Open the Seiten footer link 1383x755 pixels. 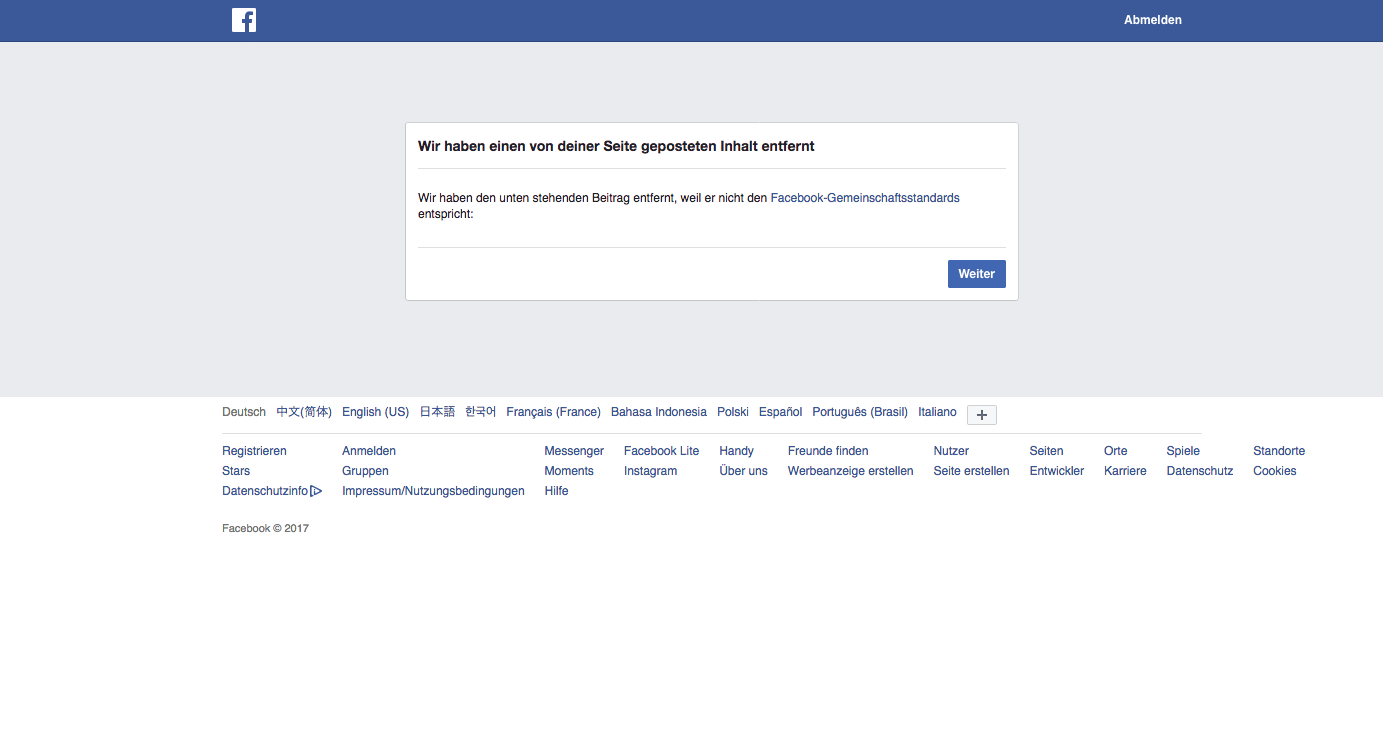click(1047, 451)
